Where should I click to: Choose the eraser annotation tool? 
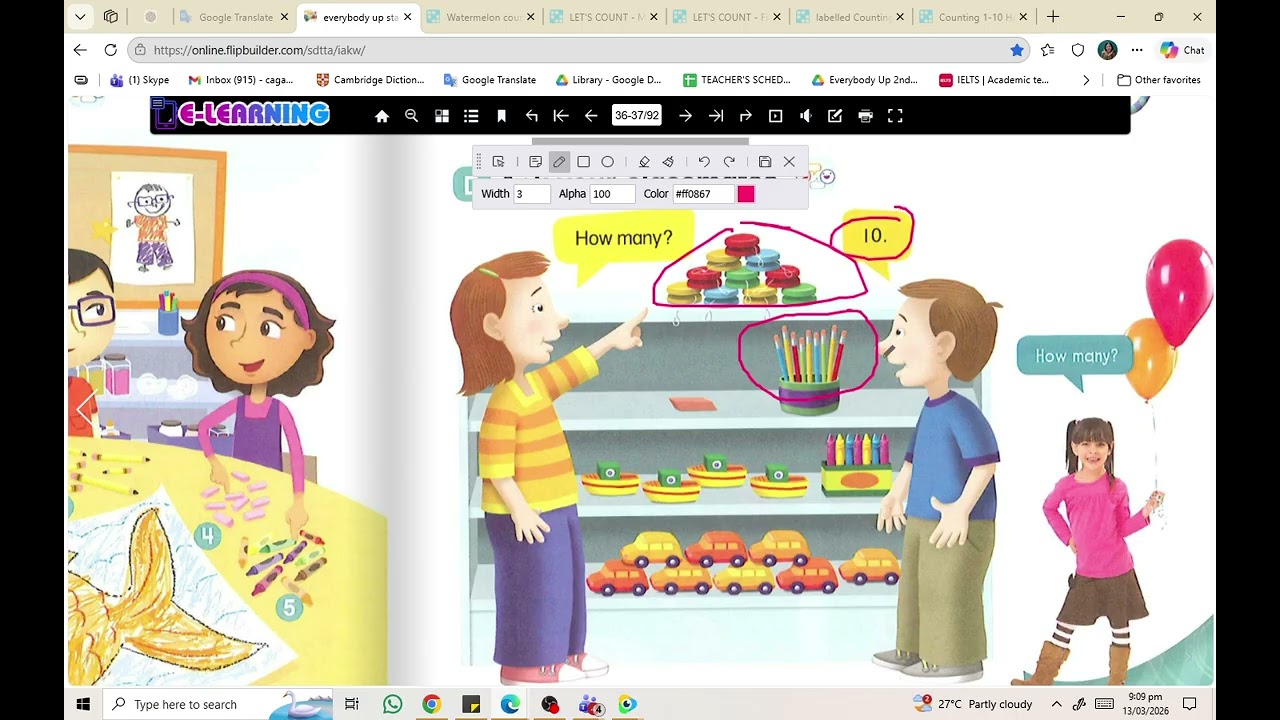pyautogui.click(x=644, y=162)
